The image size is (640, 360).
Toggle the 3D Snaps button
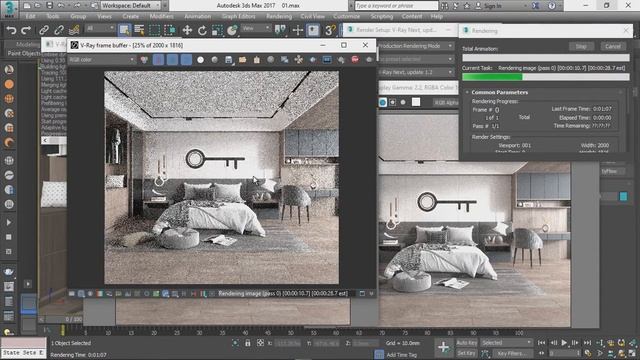pyautogui.click(x=330, y=30)
